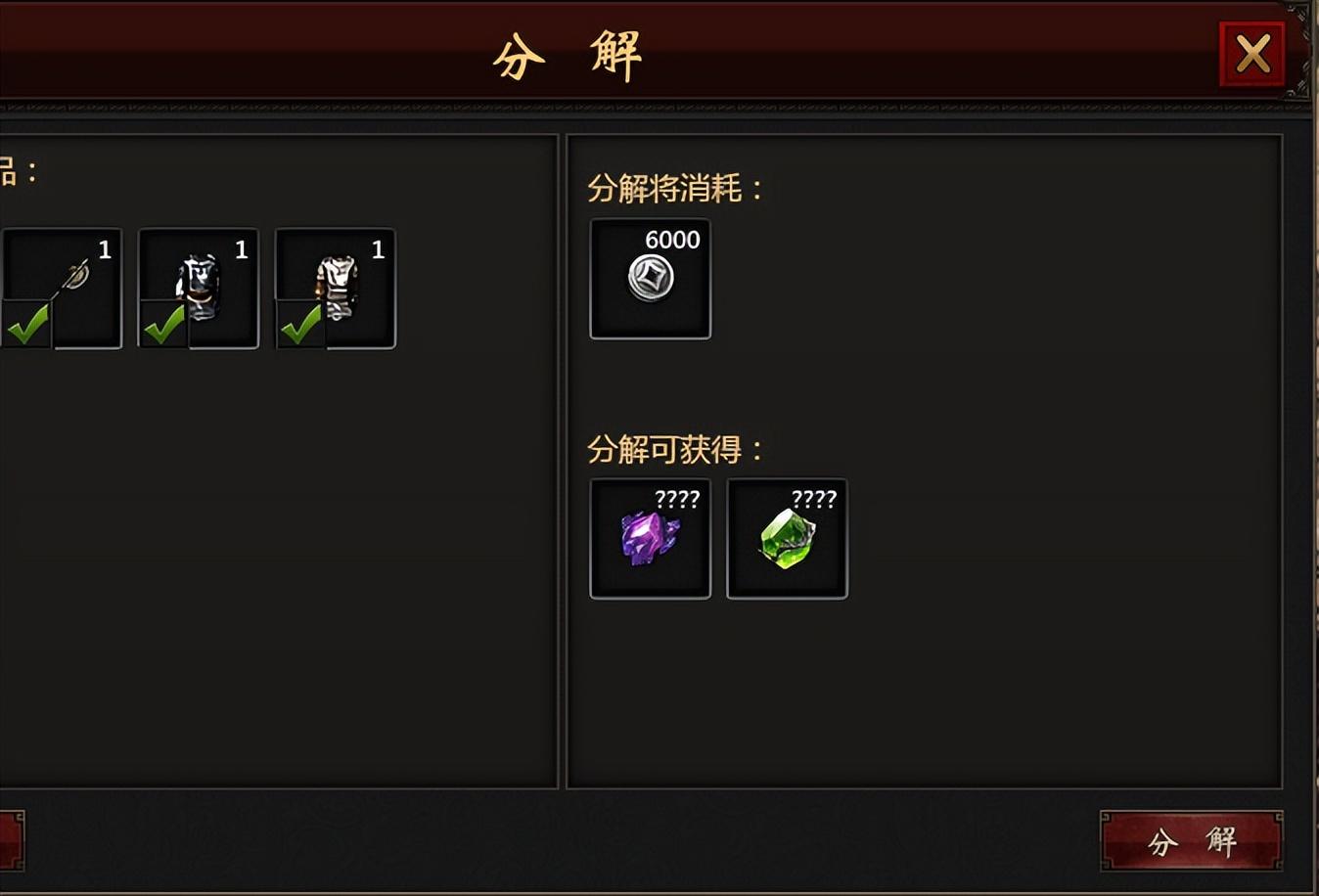Click the 6000 silver cost amount
Viewport: 1319px width, 896px height.
[672, 240]
